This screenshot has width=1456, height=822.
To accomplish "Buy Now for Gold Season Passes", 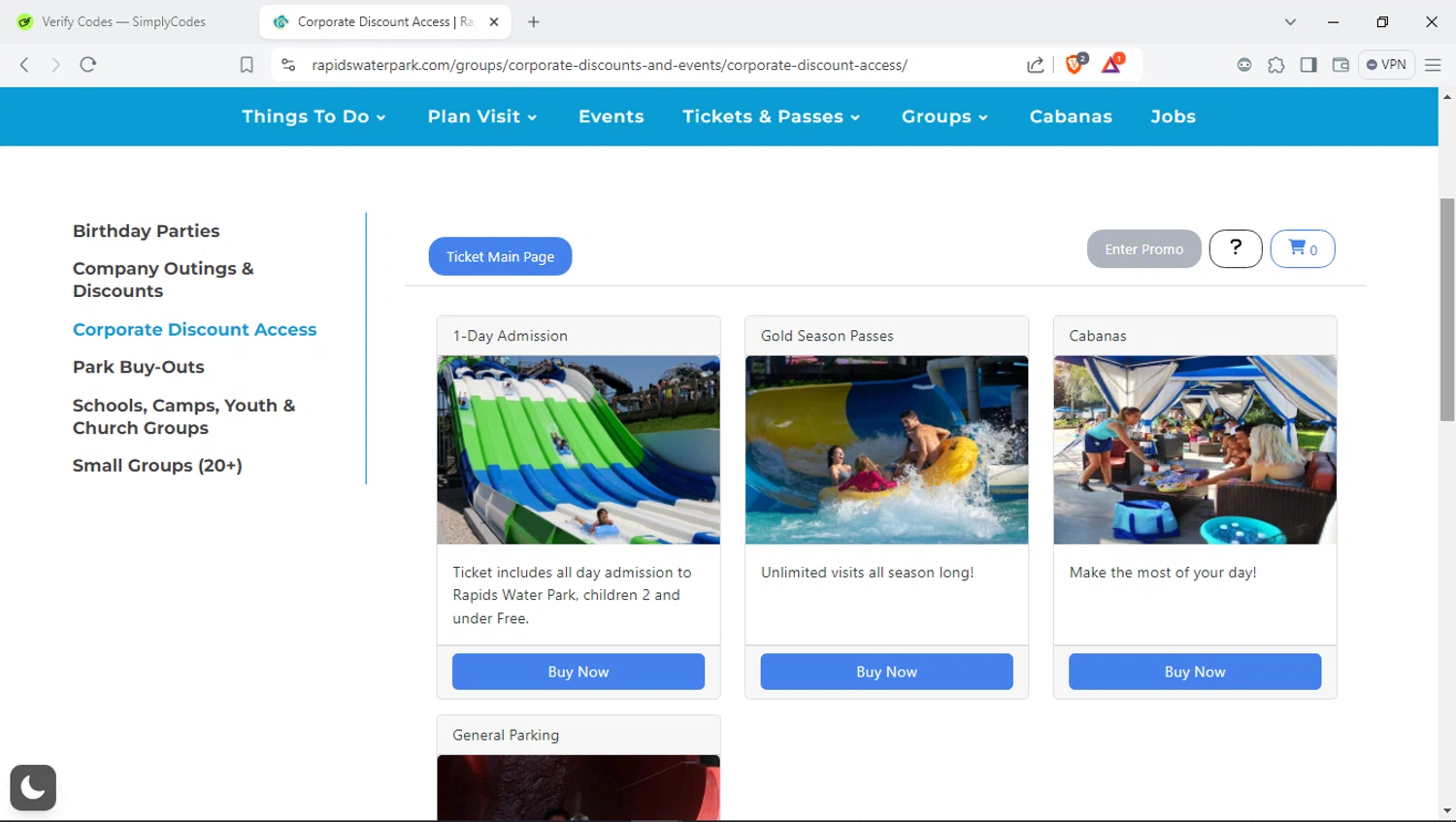I will (x=886, y=672).
